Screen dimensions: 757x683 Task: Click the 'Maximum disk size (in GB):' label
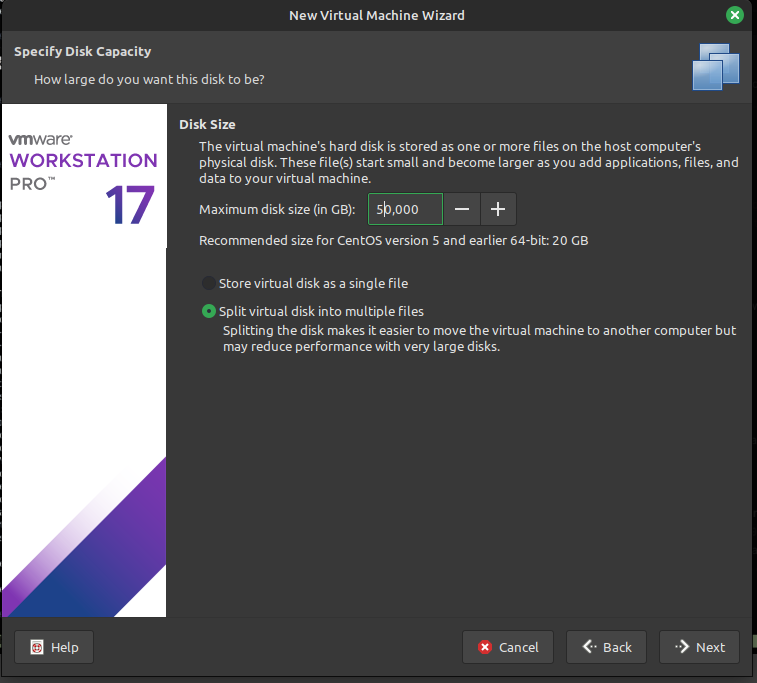(277, 209)
